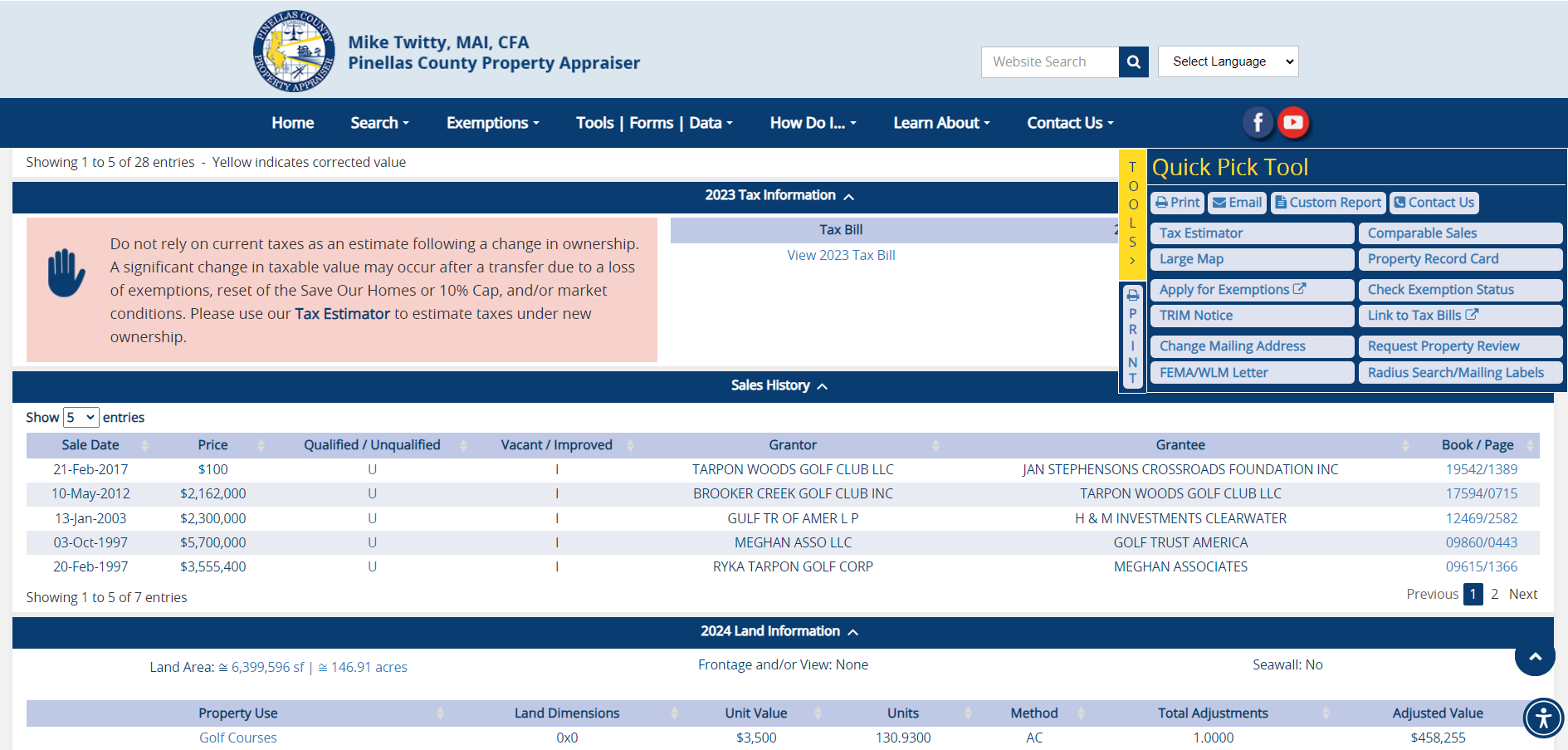Click Print in Quick Pick Tool
The height and width of the screenshot is (750, 1568).
click(1177, 203)
